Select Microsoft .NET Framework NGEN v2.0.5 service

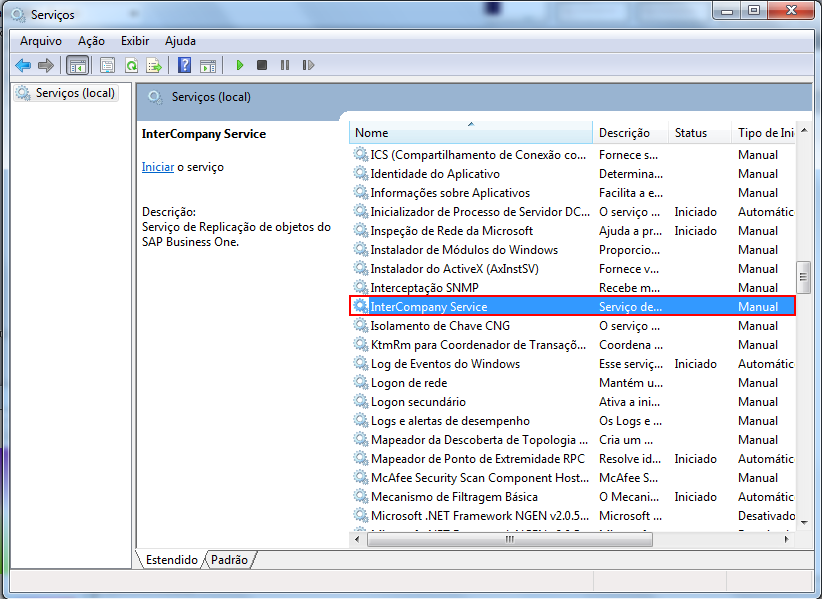tap(572, 515)
